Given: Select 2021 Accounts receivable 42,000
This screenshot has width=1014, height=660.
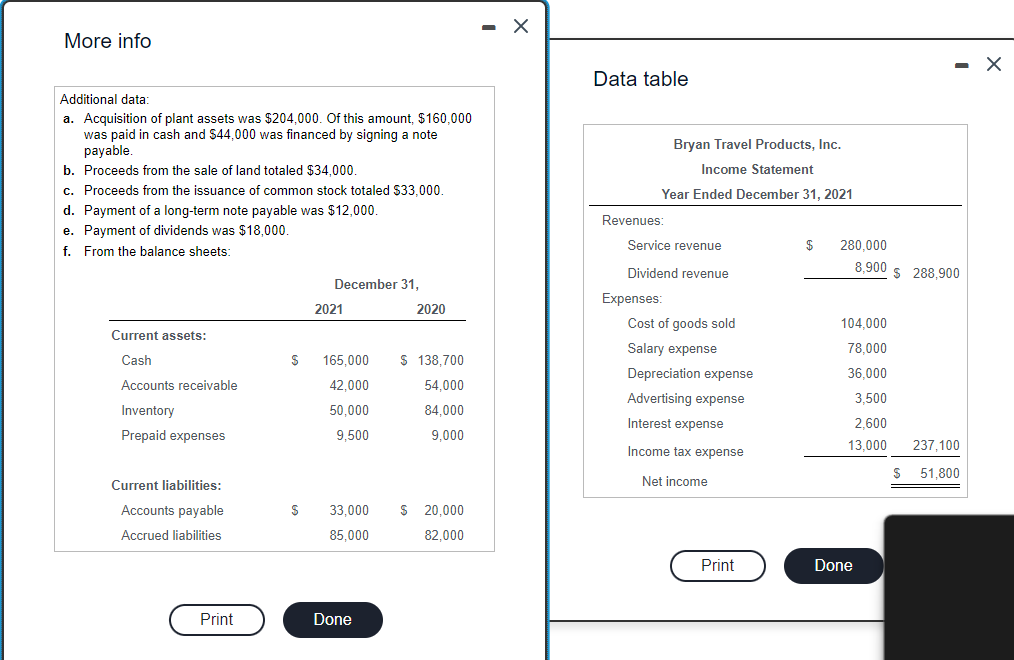Looking at the screenshot, I should [349, 386].
